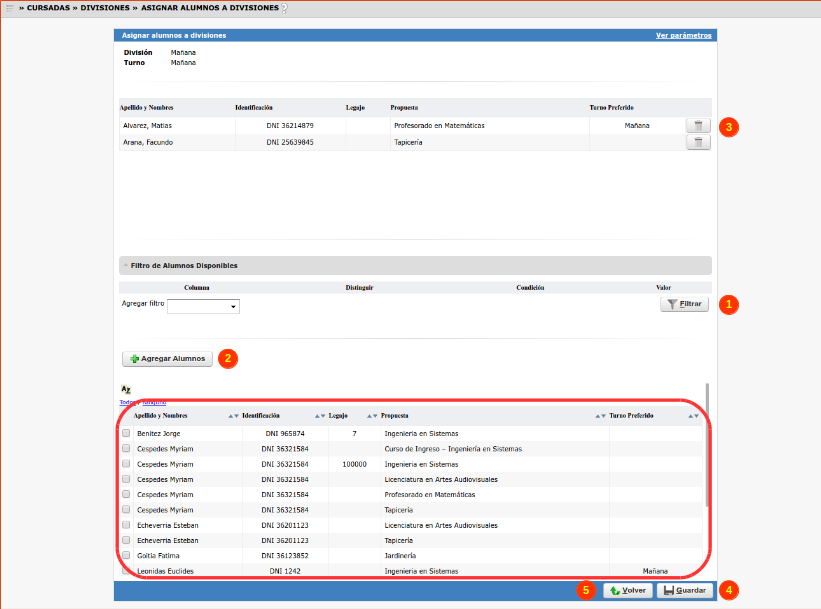
Task: Sort by the Identificación column arrows
Action: coord(319,415)
